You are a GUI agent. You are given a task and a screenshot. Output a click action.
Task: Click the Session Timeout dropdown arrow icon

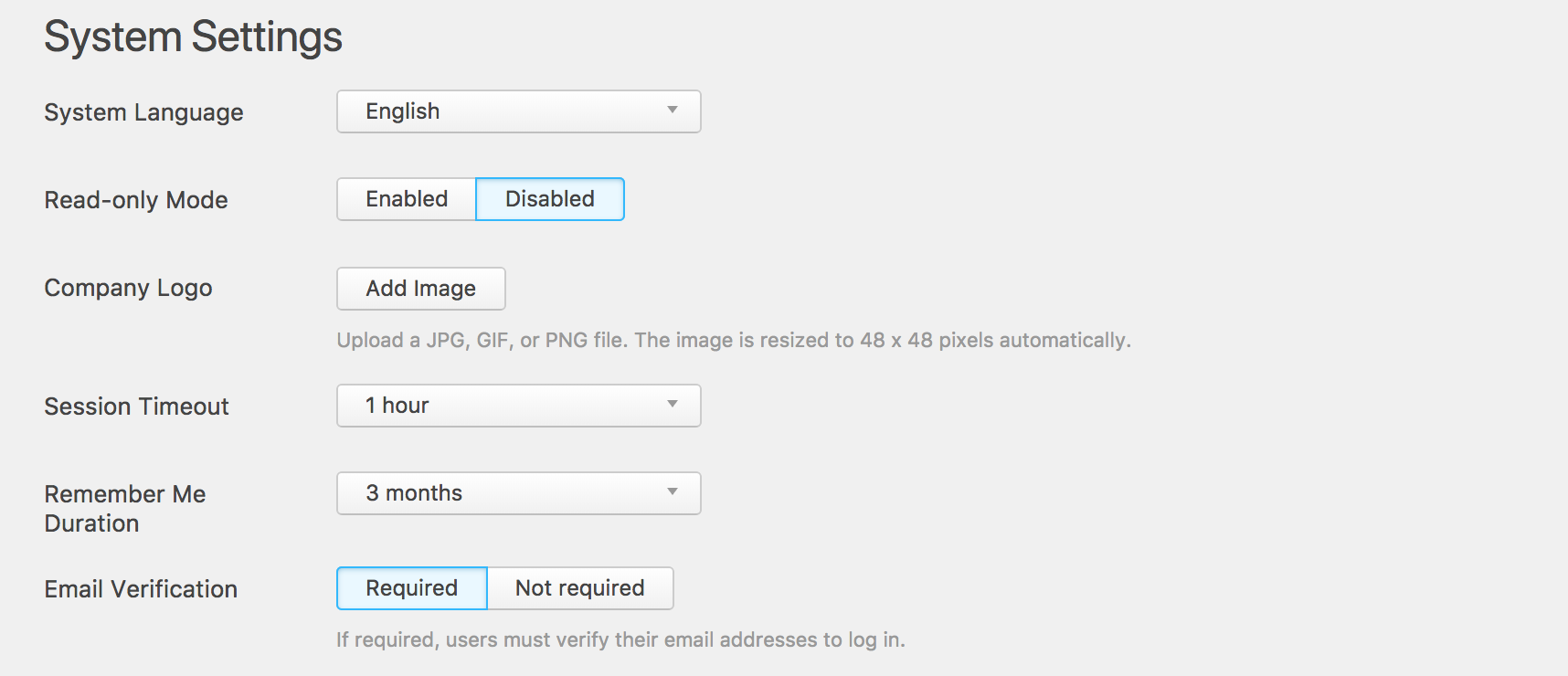coord(673,405)
